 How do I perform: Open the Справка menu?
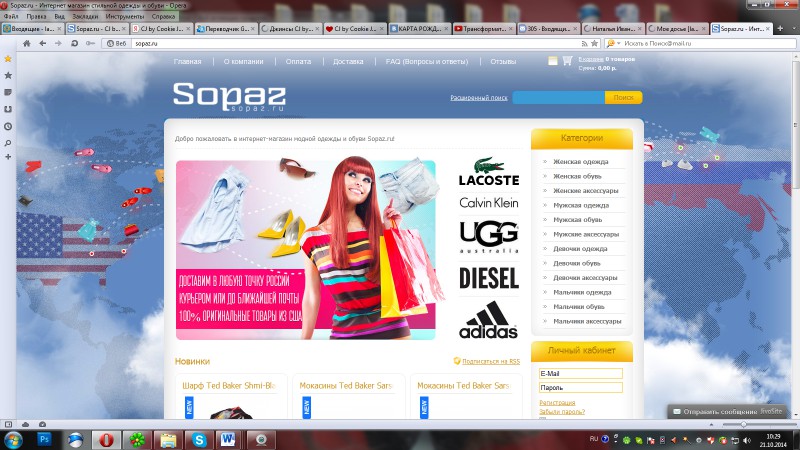(163, 16)
